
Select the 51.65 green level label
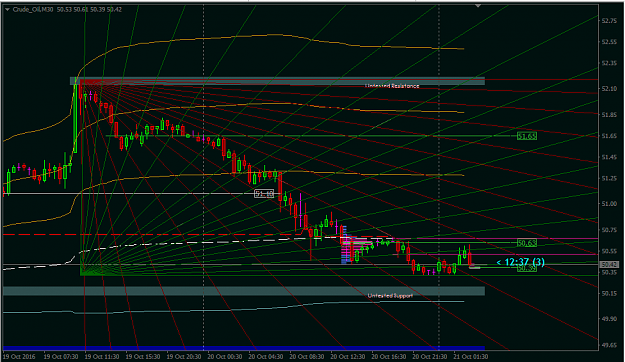click(x=527, y=136)
